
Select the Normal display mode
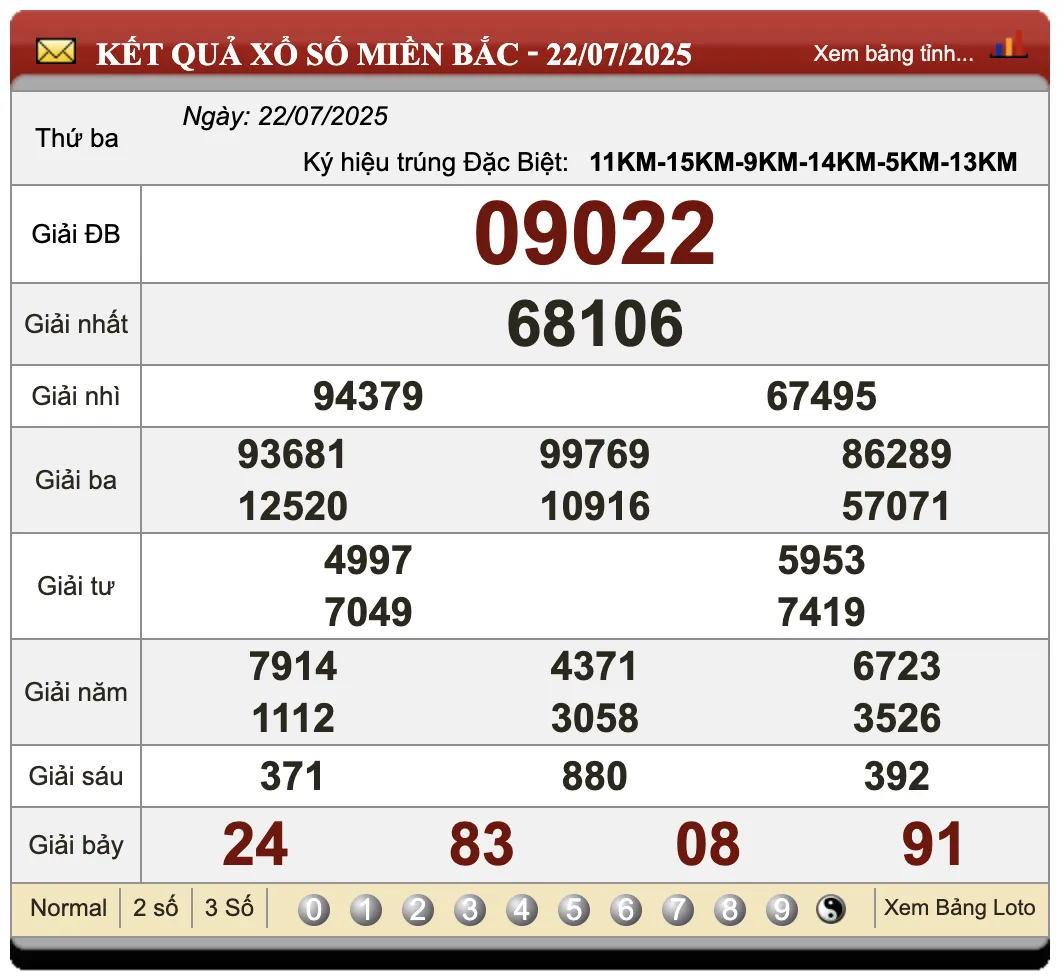tap(68, 908)
